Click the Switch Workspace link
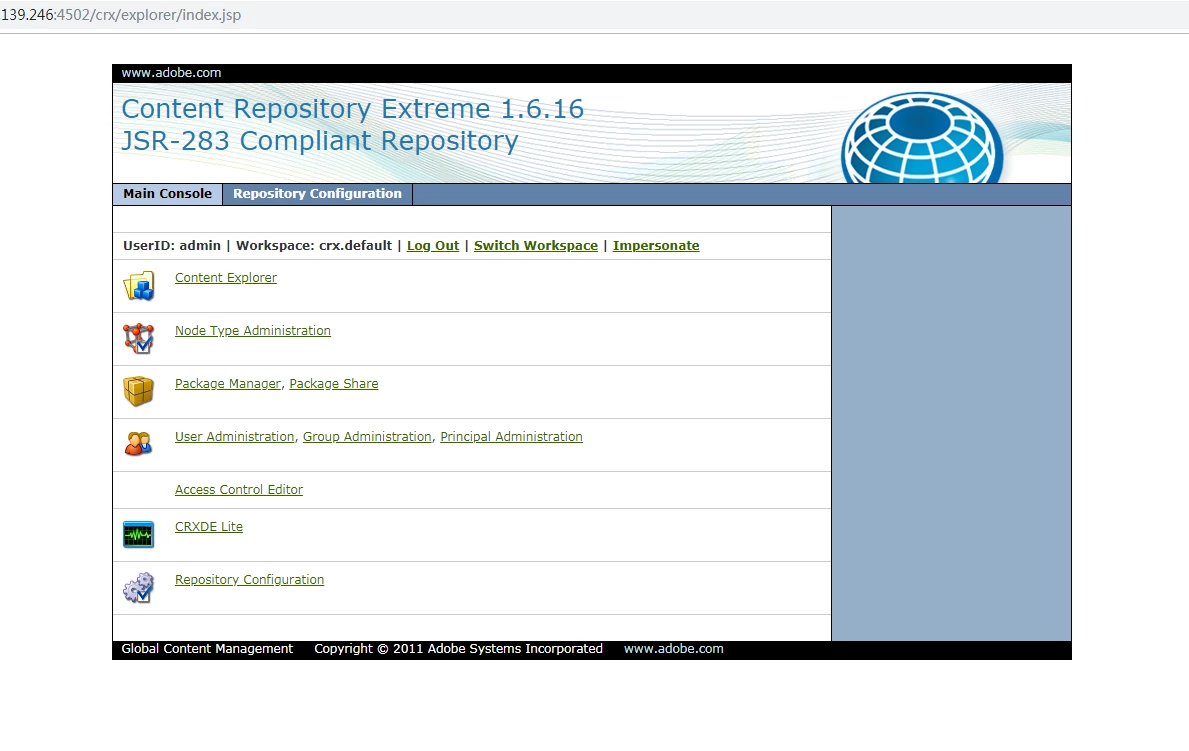Image resolution: width=1189 pixels, height=751 pixels. pyautogui.click(x=535, y=246)
